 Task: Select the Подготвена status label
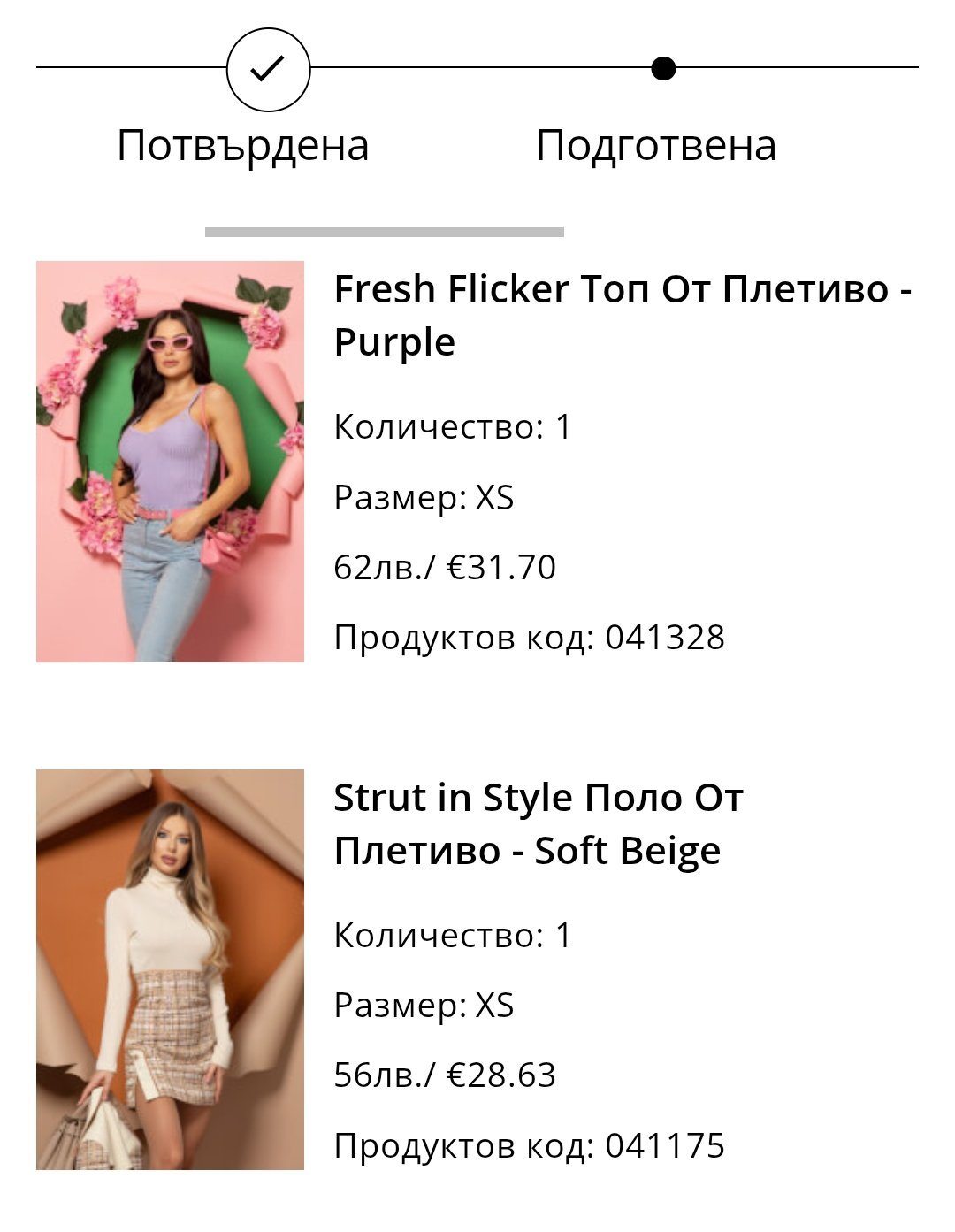pos(656,145)
